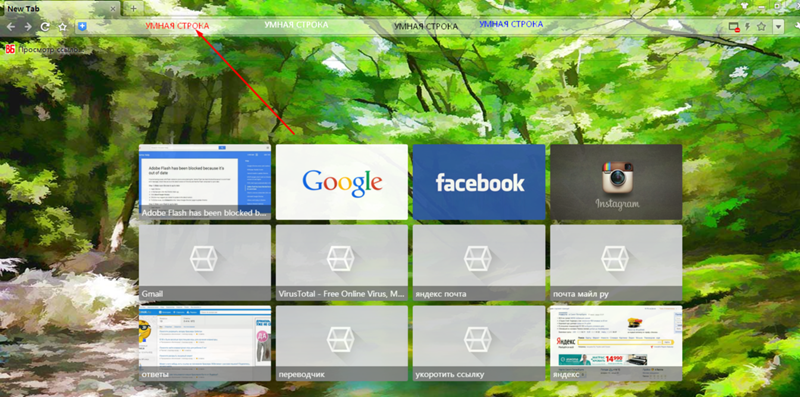The width and height of the screenshot is (800, 397).
Task: Click the star icon beside reload
Action: (x=62, y=27)
